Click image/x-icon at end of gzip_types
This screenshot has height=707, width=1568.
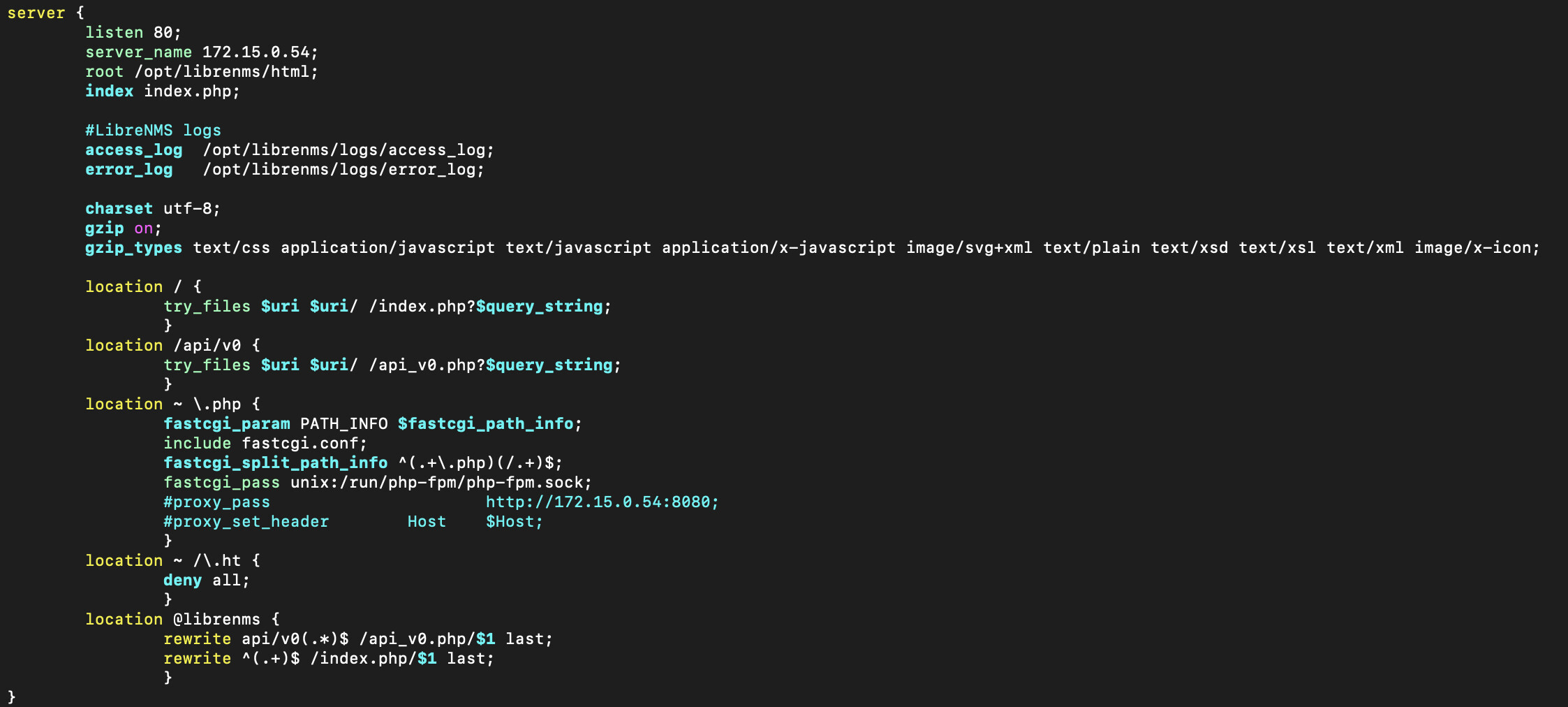[x=1472, y=248]
